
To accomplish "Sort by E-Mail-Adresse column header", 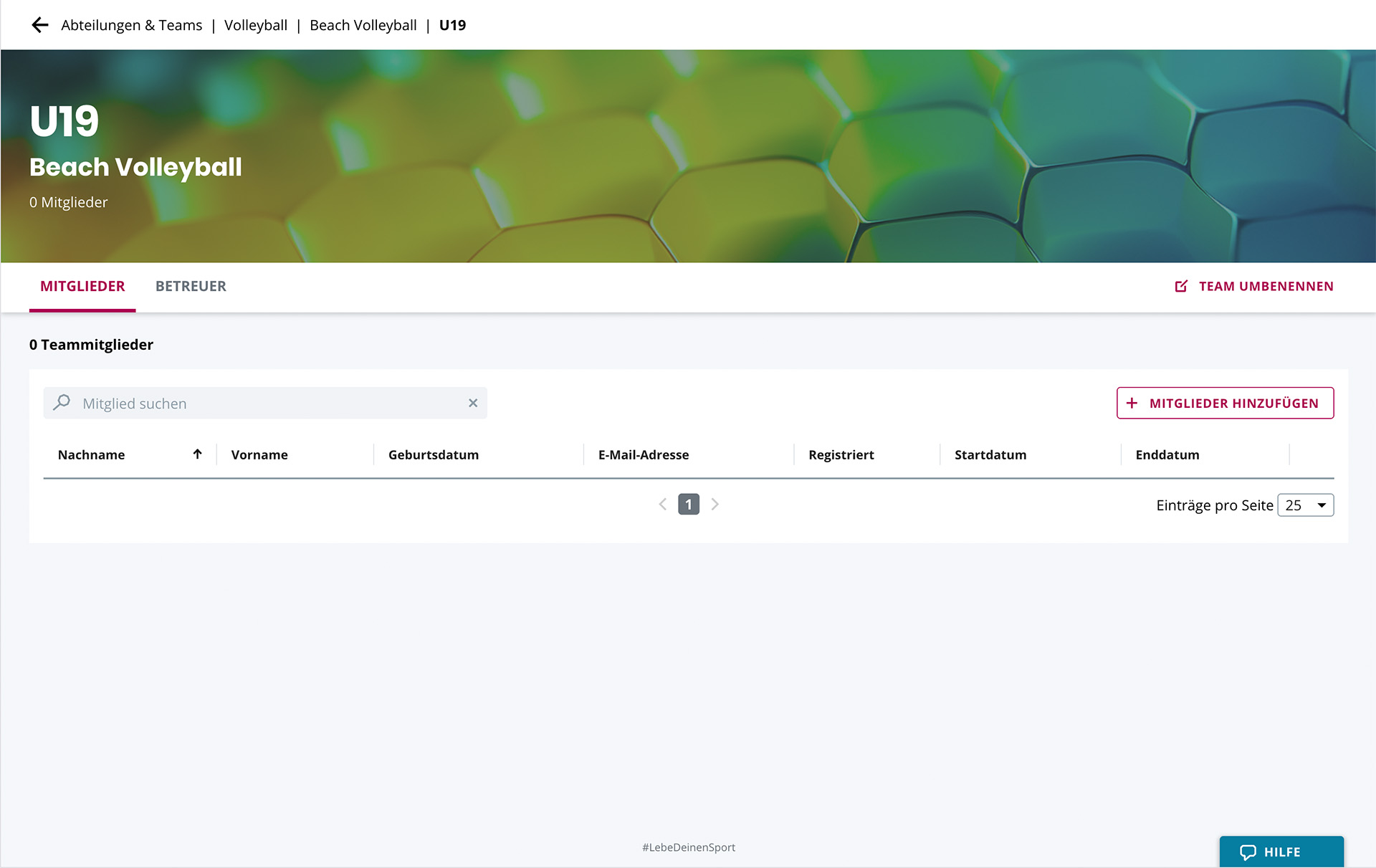I will 644,454.
